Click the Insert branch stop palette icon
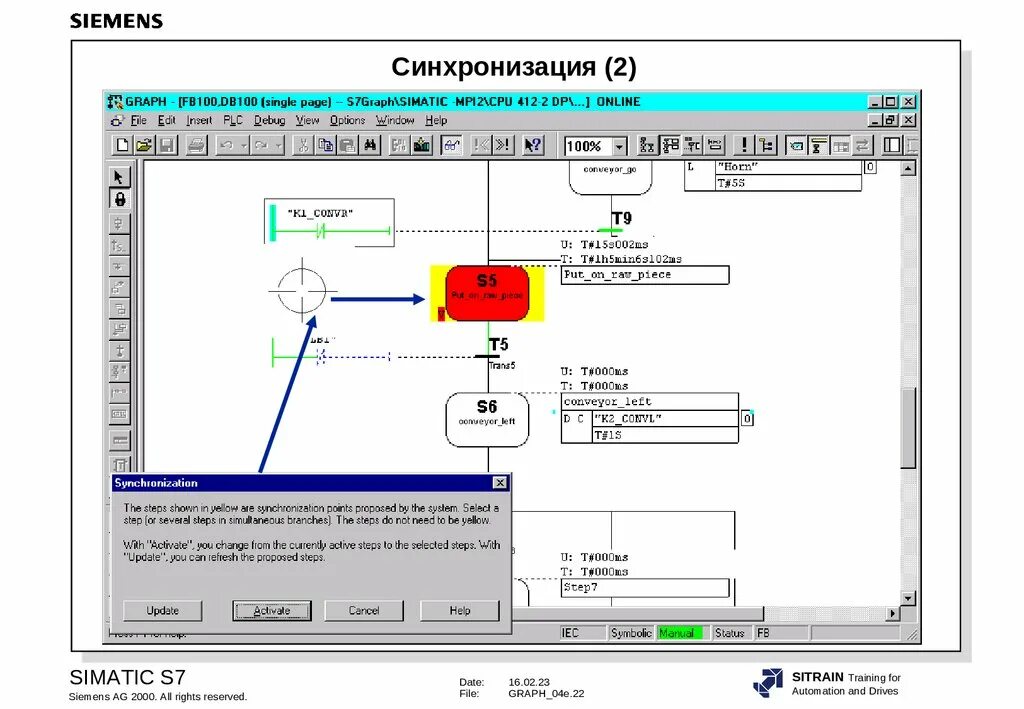Screen dimensions: 1024x709 point(120,351)
